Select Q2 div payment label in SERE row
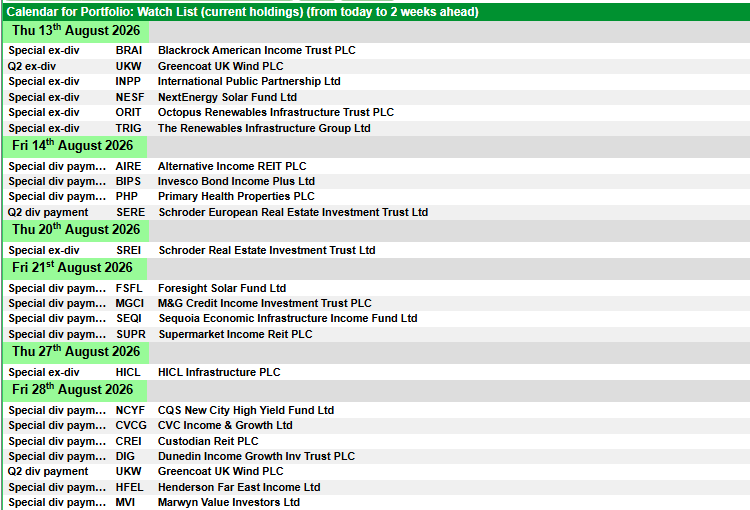The width and height of the screenshot is (750, 510). tap(48, 212)
